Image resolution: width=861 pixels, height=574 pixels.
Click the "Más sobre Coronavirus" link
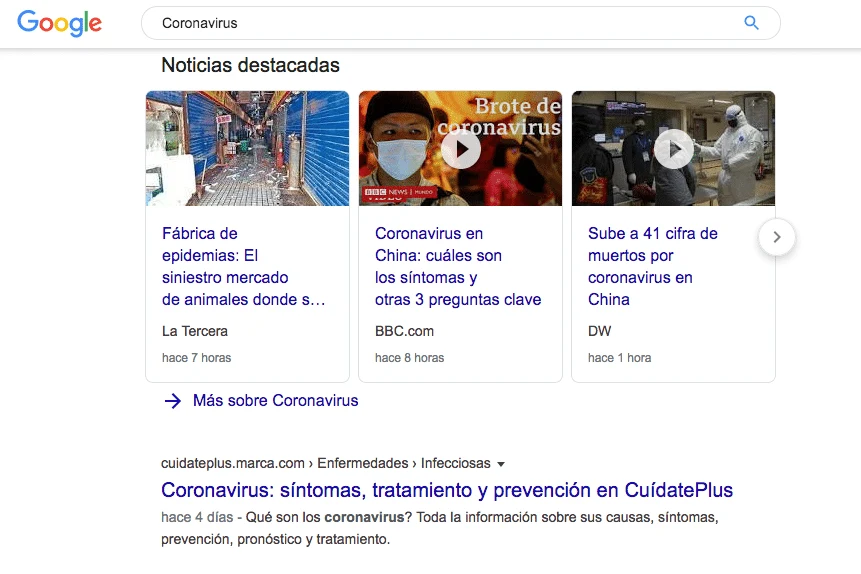coord(275,400)
